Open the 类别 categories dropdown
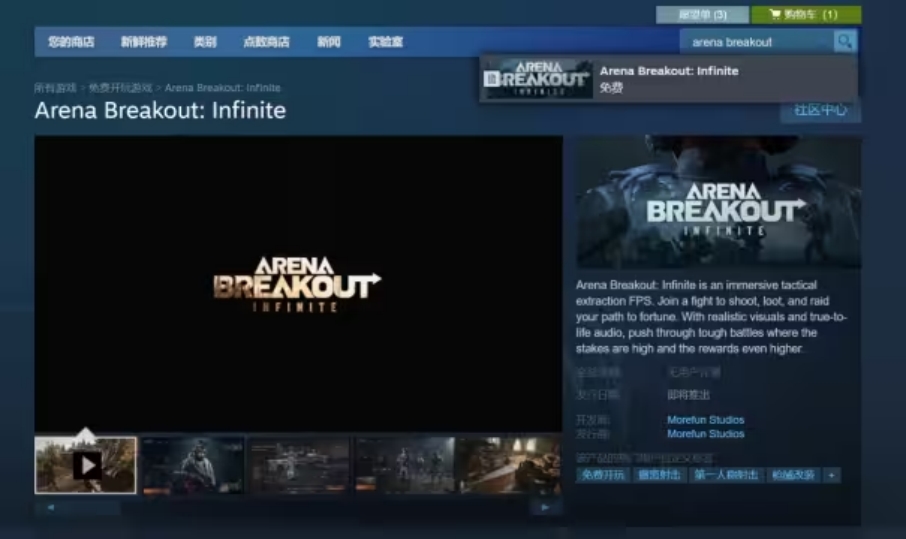 click(205, 42)
